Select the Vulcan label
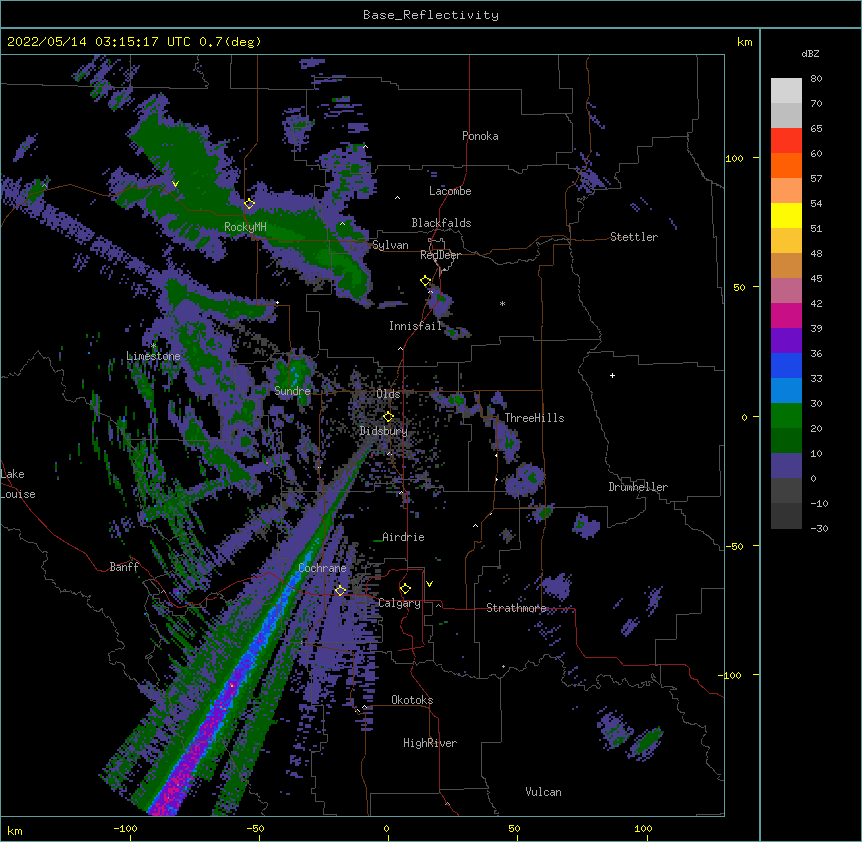862x842 pixels. 543,792
